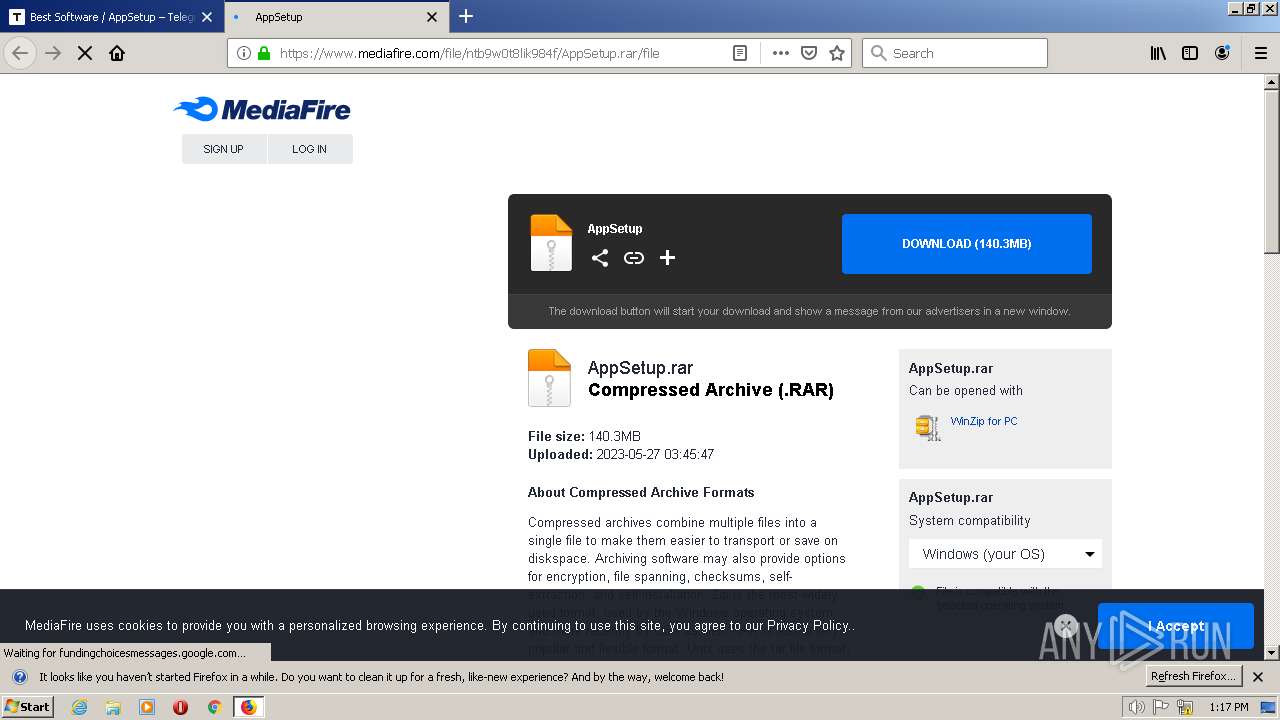Go to Firefox home page icon
This screenshot has height=720, width=1280.
[x=117, y=53]
